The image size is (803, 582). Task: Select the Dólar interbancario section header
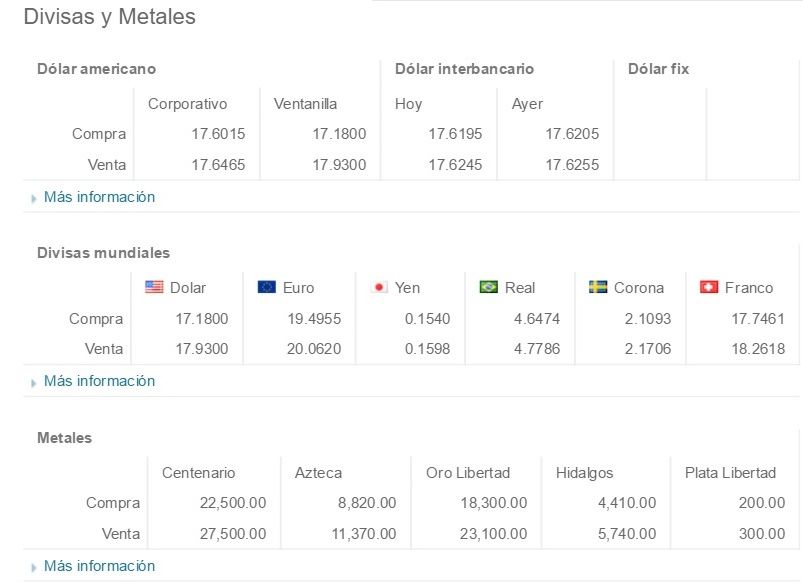point(465,69)
